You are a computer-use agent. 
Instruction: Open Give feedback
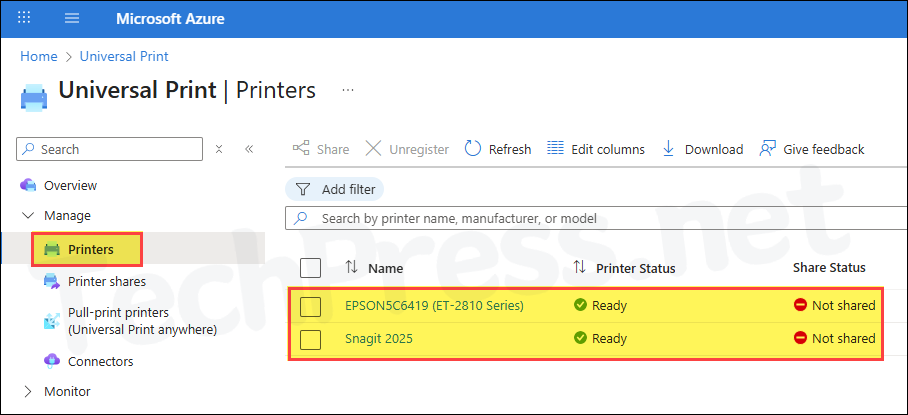click(x=811, y=149)
